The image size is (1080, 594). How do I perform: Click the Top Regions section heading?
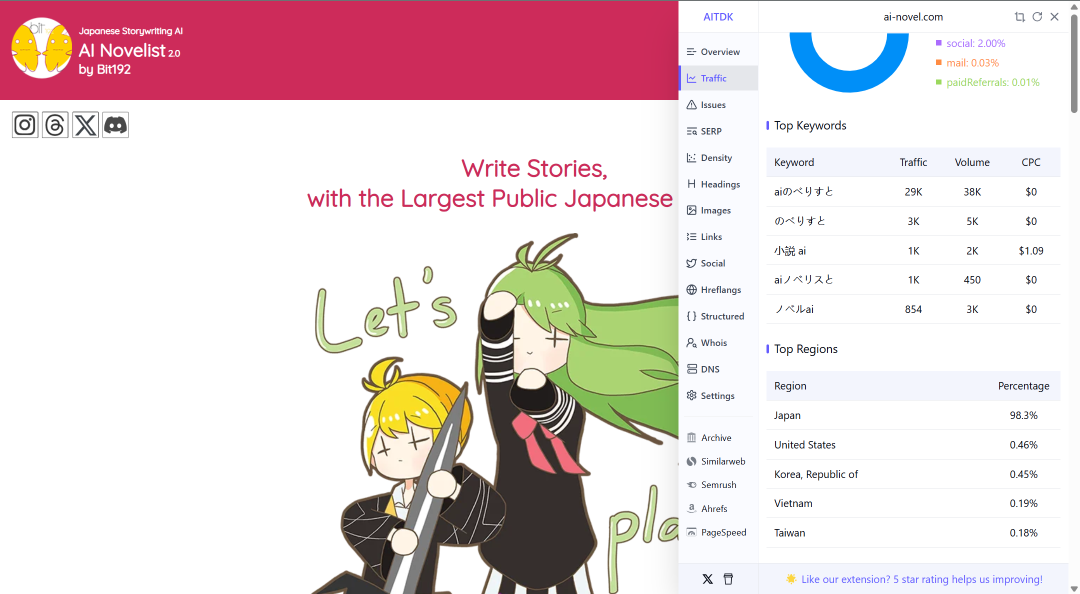(806, 349)
